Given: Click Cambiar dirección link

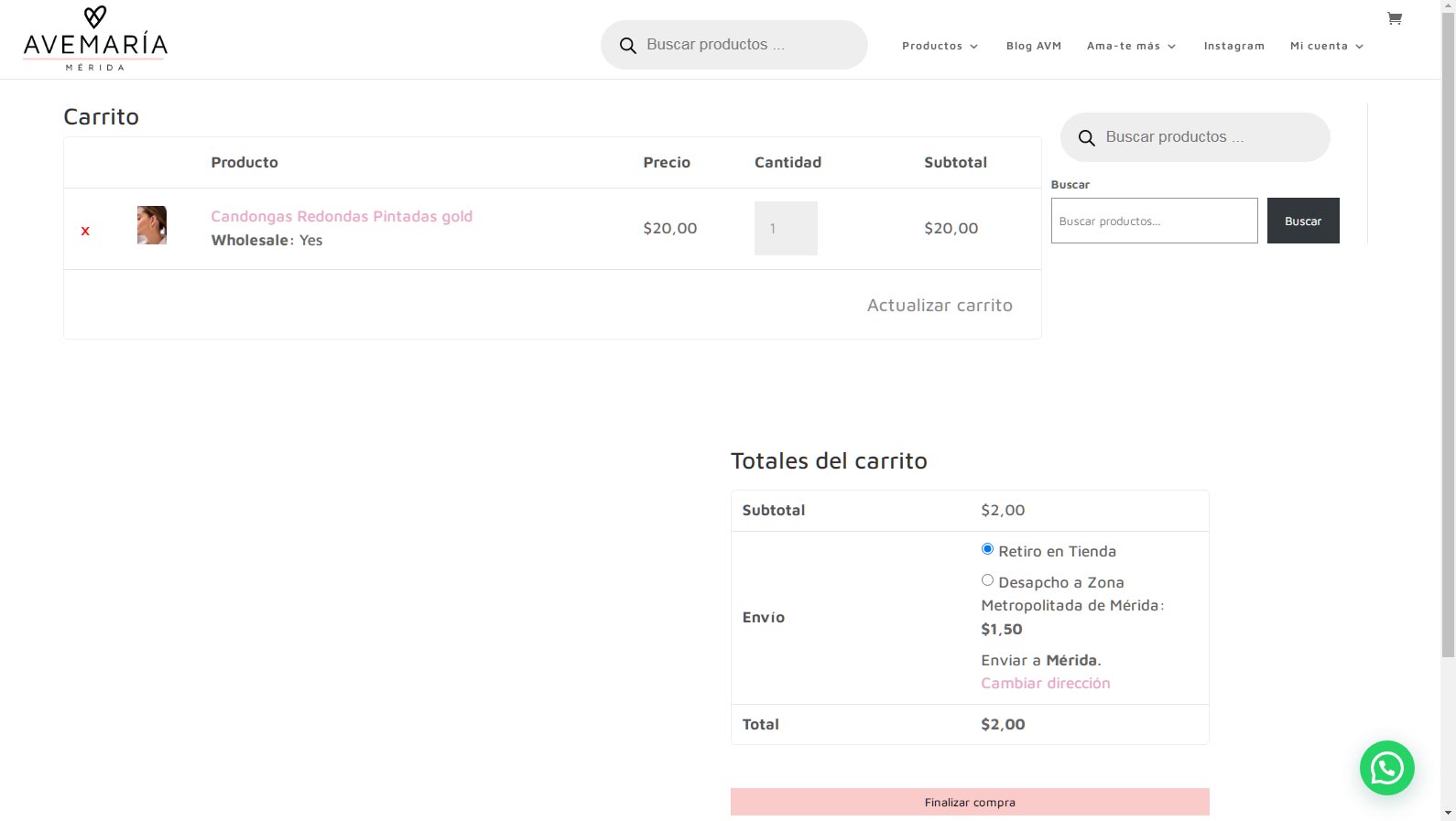Looking at the screenshot, I should (1045, 683).
